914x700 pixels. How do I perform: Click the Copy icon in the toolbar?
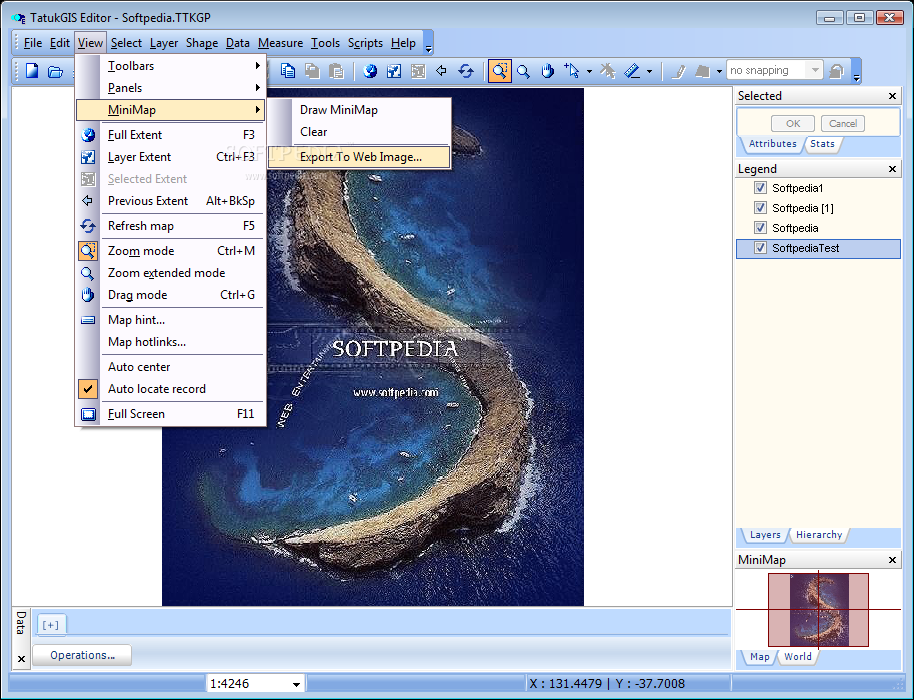(288, 71)
